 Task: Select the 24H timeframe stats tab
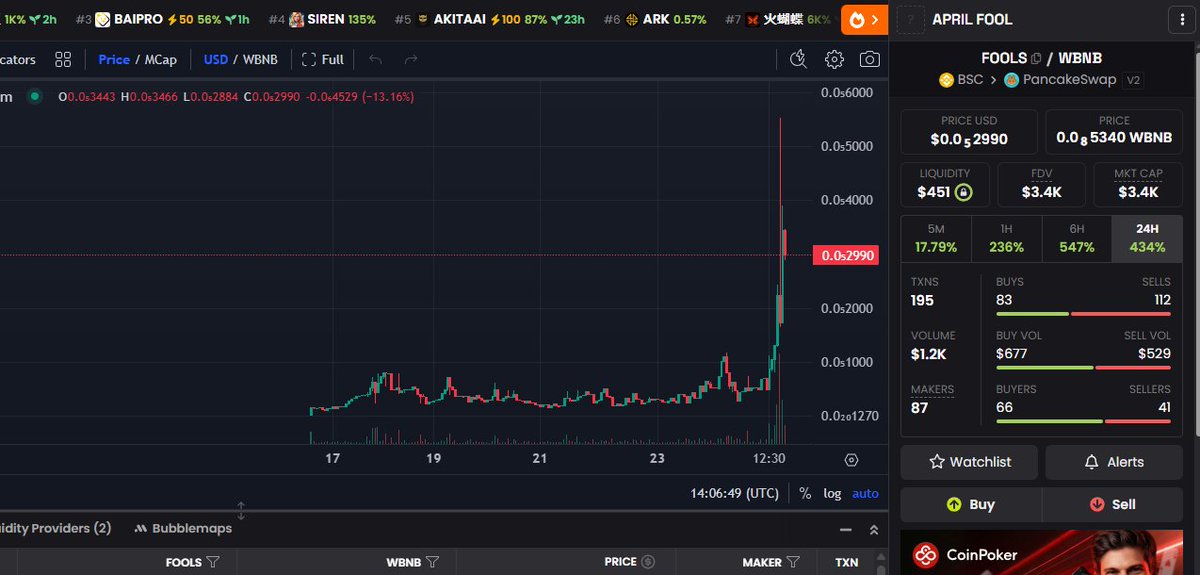[x=1147, y=238]
